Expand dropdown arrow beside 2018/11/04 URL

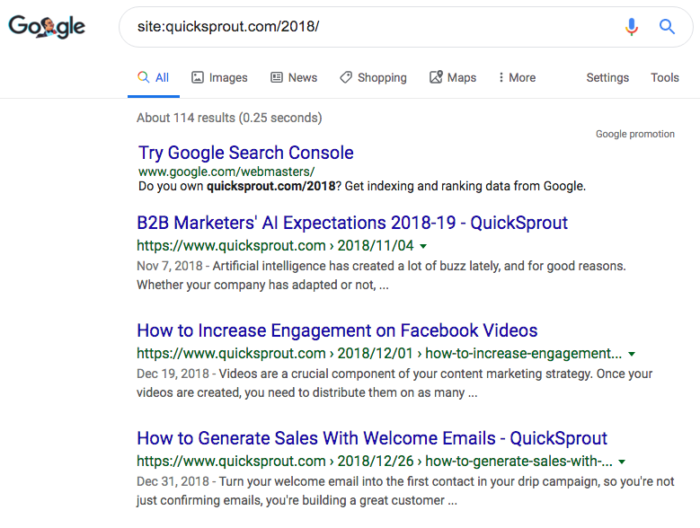pos(423,246)
